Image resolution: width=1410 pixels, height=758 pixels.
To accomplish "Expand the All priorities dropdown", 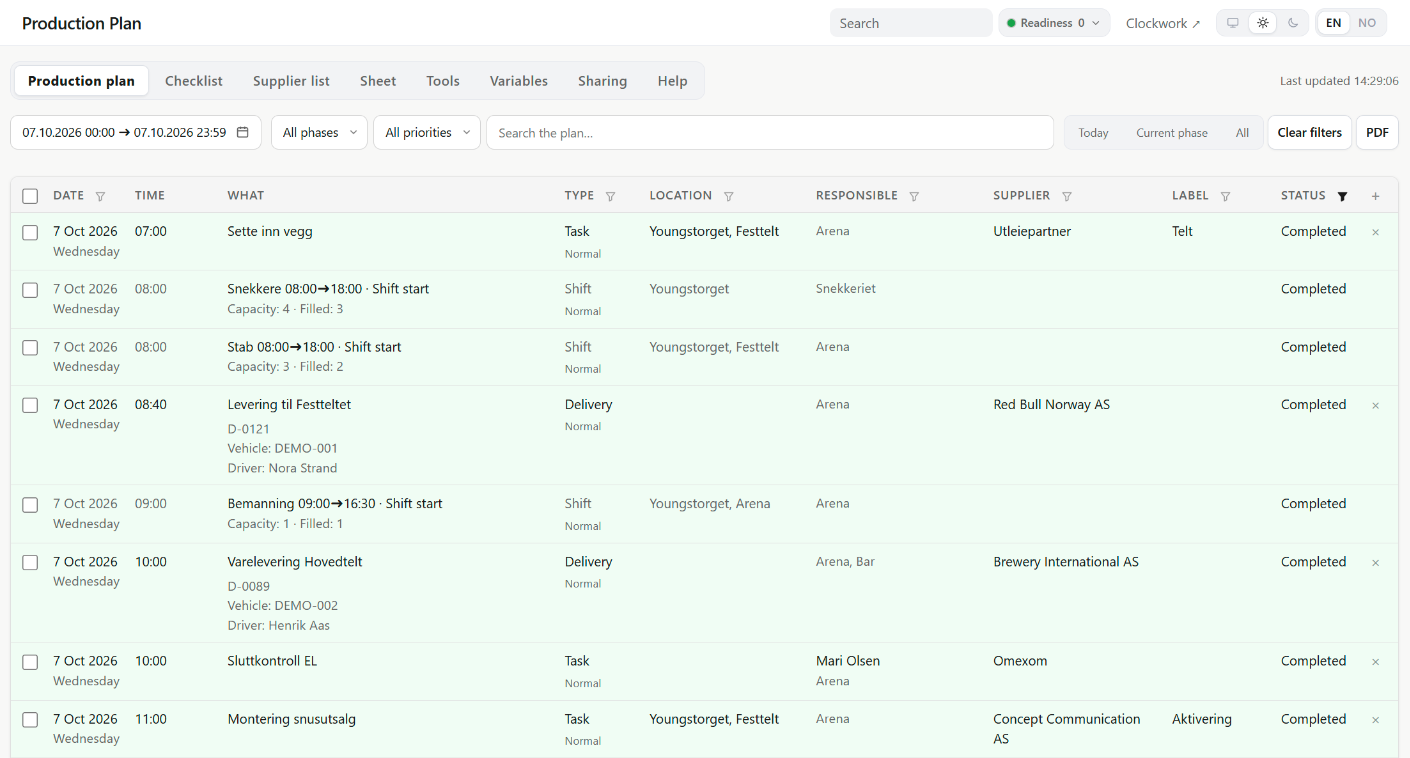I will click(x=427, y=132).
